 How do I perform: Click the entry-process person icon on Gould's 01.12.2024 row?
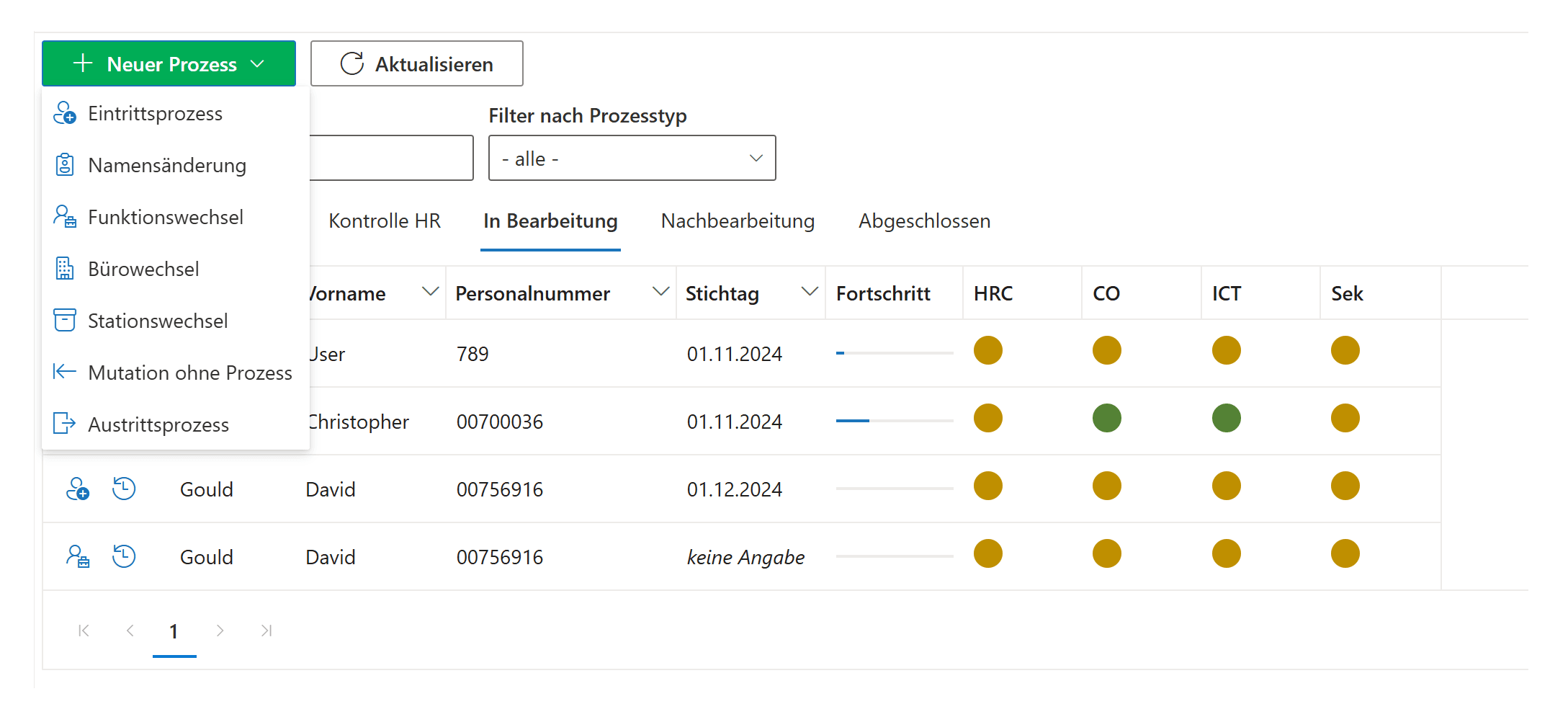pyautogui.click(x=78, y=489)
